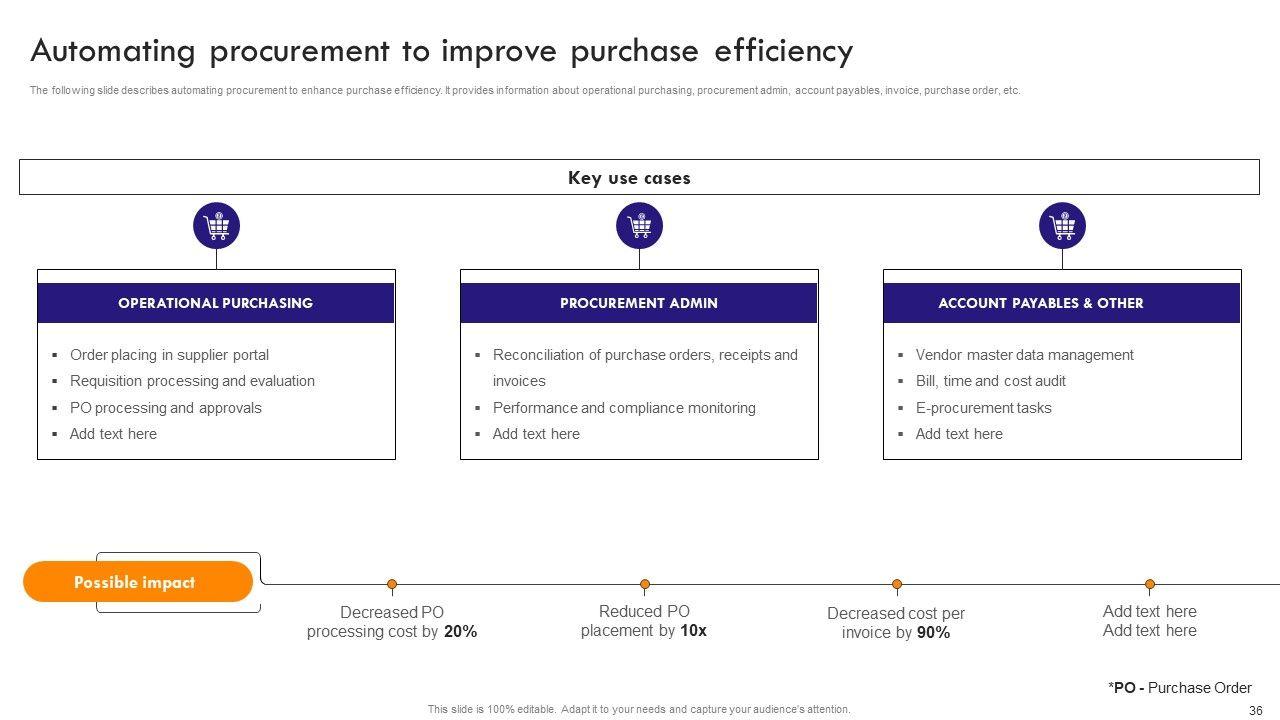Image resolution: width=1280 pixels, height=720 pixels.
Task: Click 'Decreased cost per invoice by 90%' text
Action: click(896, 623)
